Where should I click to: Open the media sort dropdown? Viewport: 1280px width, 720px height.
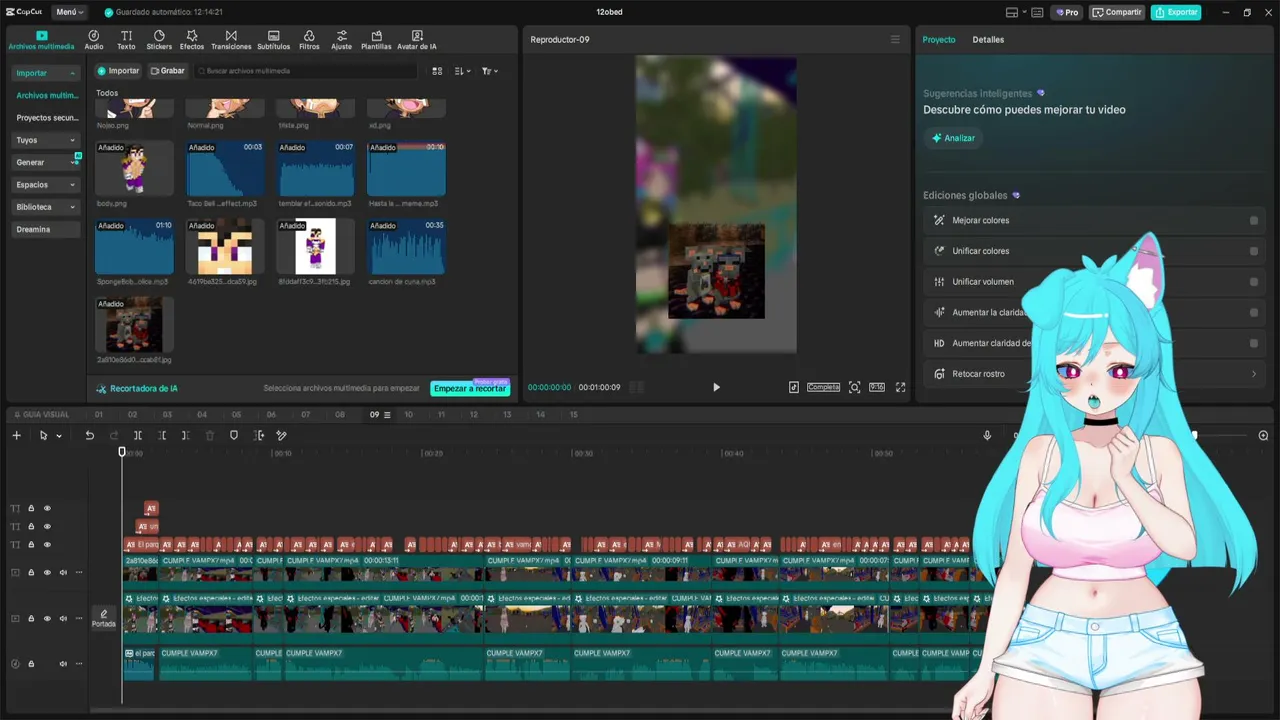462,71
